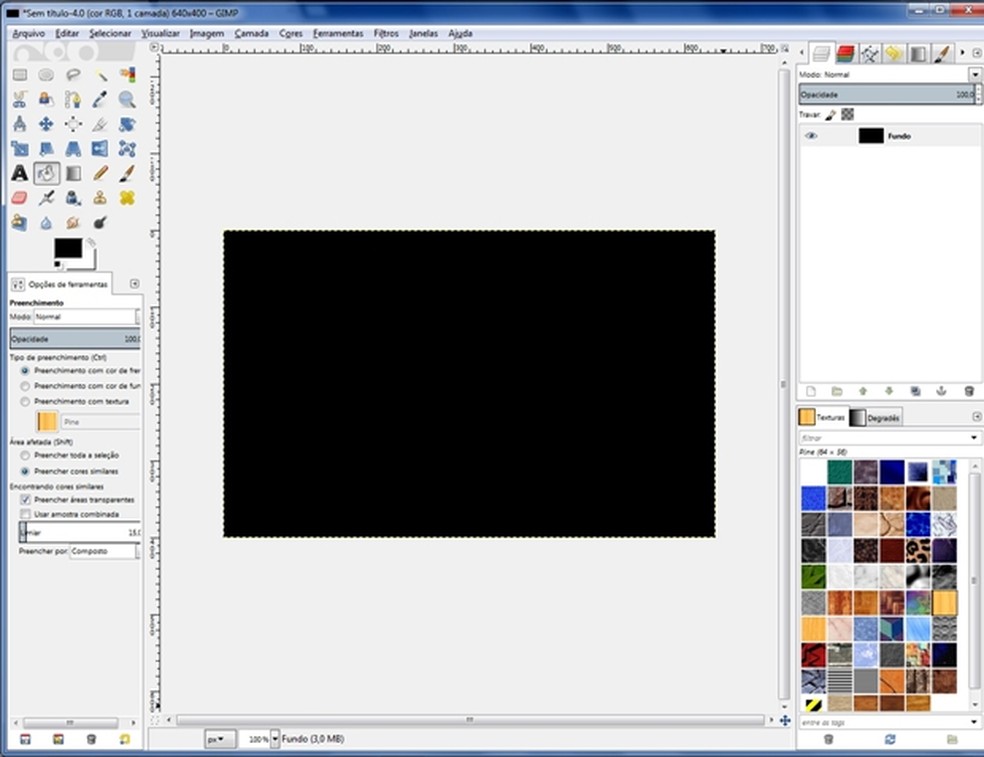Select the Blend gradient tool
984x757 pixels.
point(73,173)
